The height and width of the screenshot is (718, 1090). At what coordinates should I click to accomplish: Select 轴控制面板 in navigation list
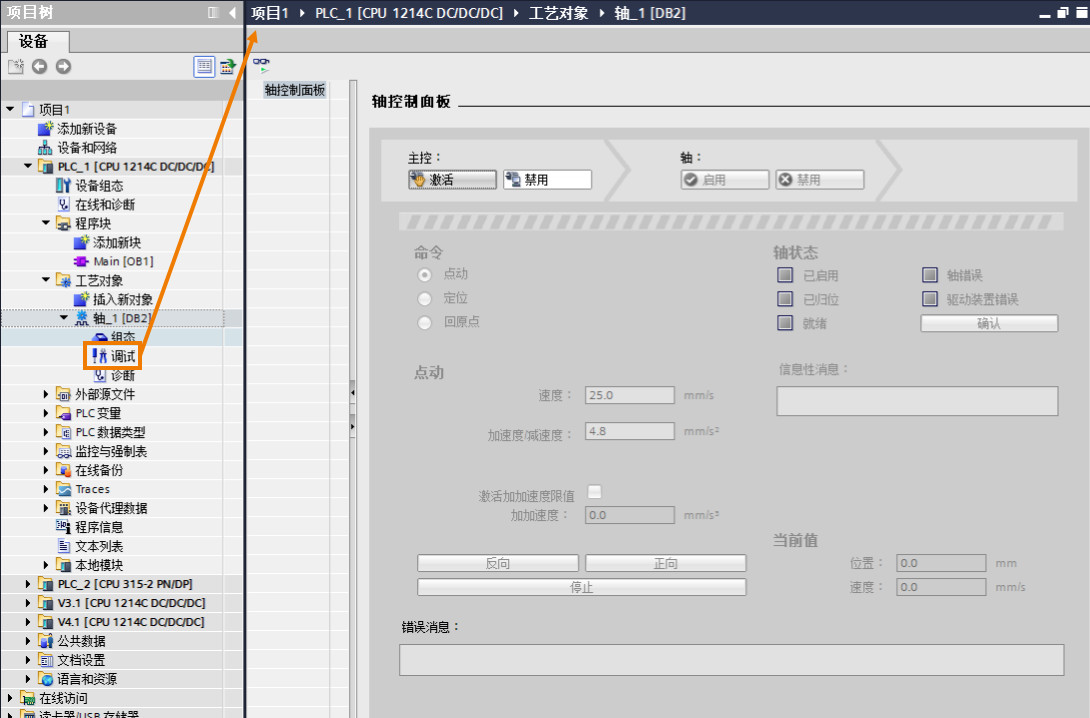295,90
